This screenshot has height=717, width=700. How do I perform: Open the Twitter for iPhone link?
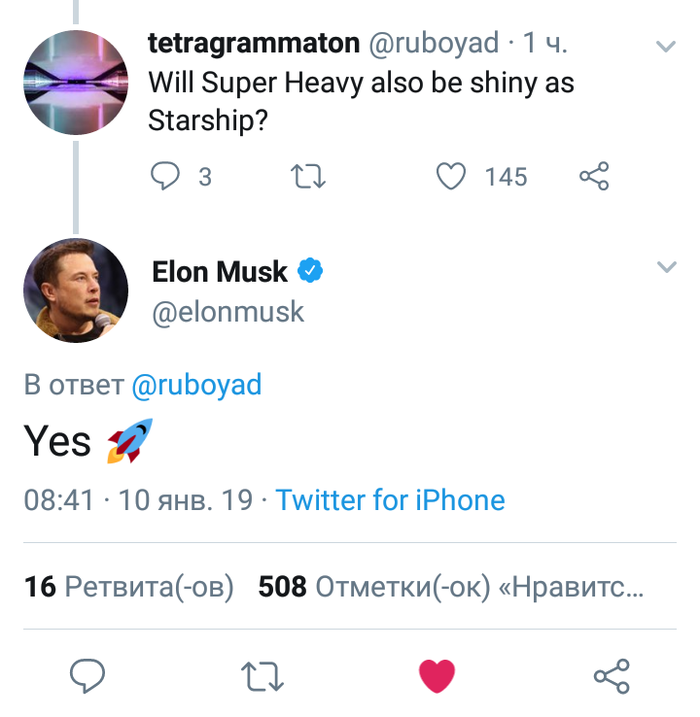(x=390, y=500)
